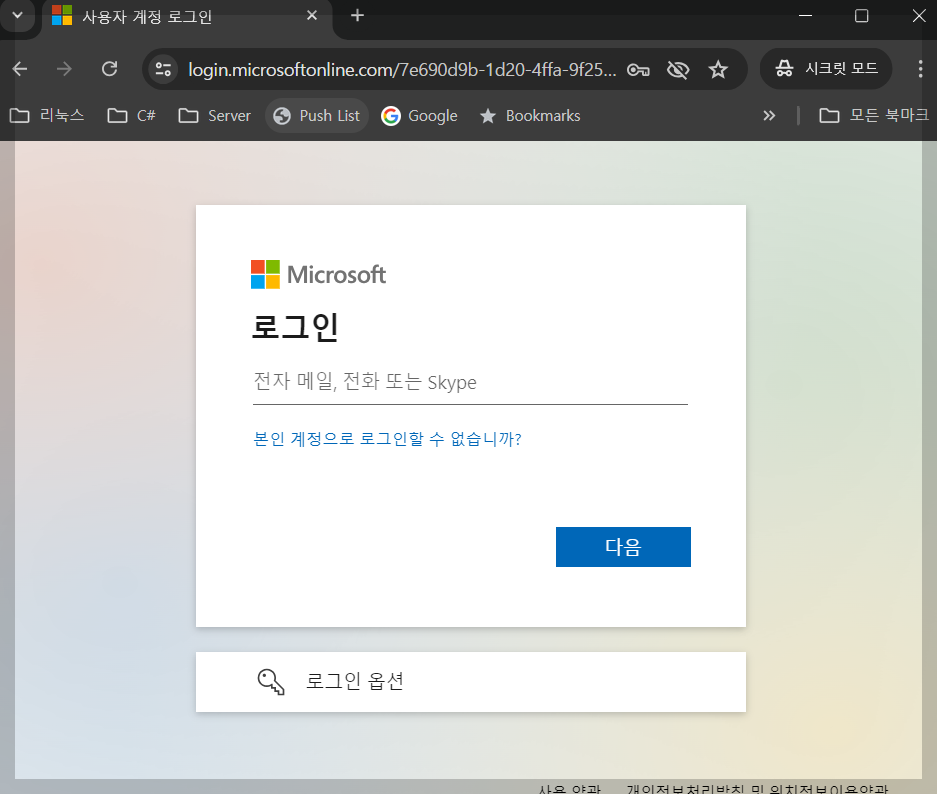Open tab search dropdown arrow
The width and height of the screenshot is (937, 794).
[x=18, y=16]
